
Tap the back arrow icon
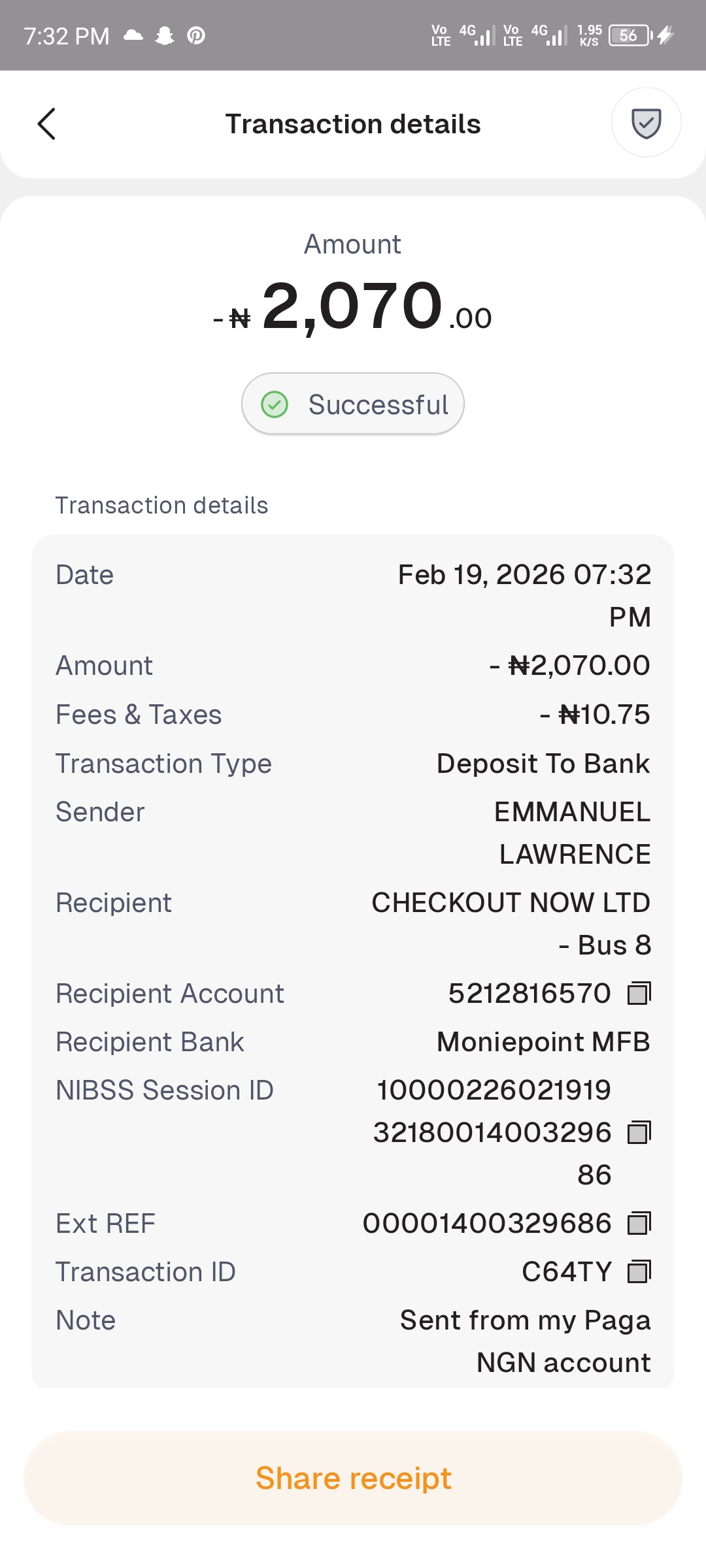pos(47,124)
